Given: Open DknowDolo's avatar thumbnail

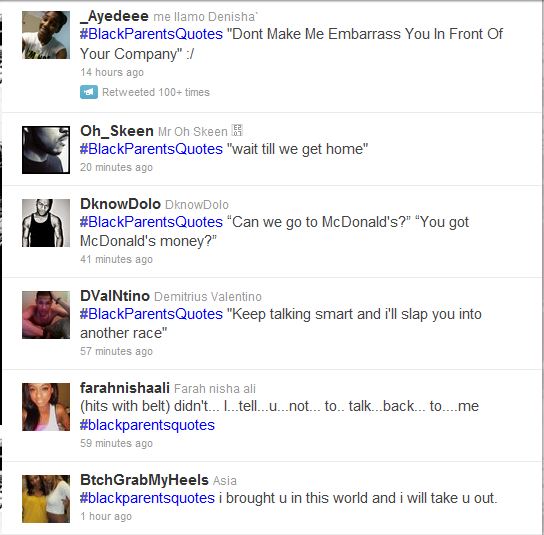Looking at the screenshot, I should pos(46,223).
